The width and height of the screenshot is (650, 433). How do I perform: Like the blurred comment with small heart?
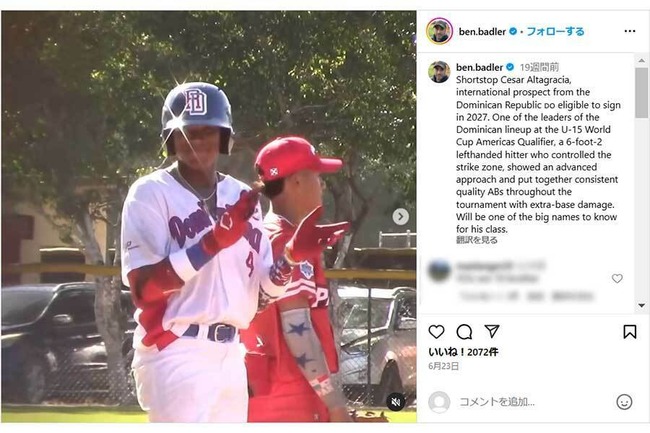coord(617,278)
